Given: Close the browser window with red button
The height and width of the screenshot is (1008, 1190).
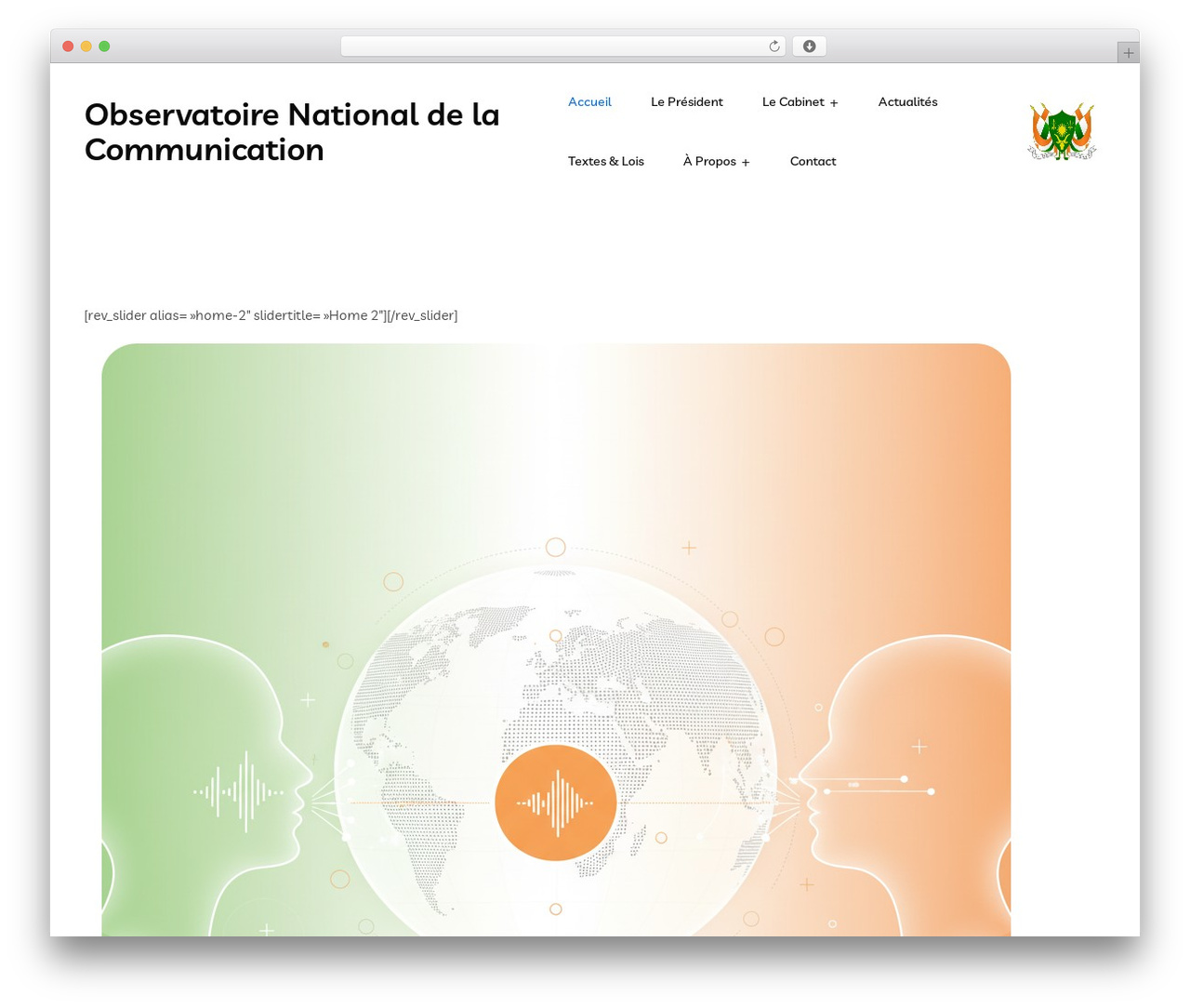Looking at the screenshot, I should pos(68,46).
